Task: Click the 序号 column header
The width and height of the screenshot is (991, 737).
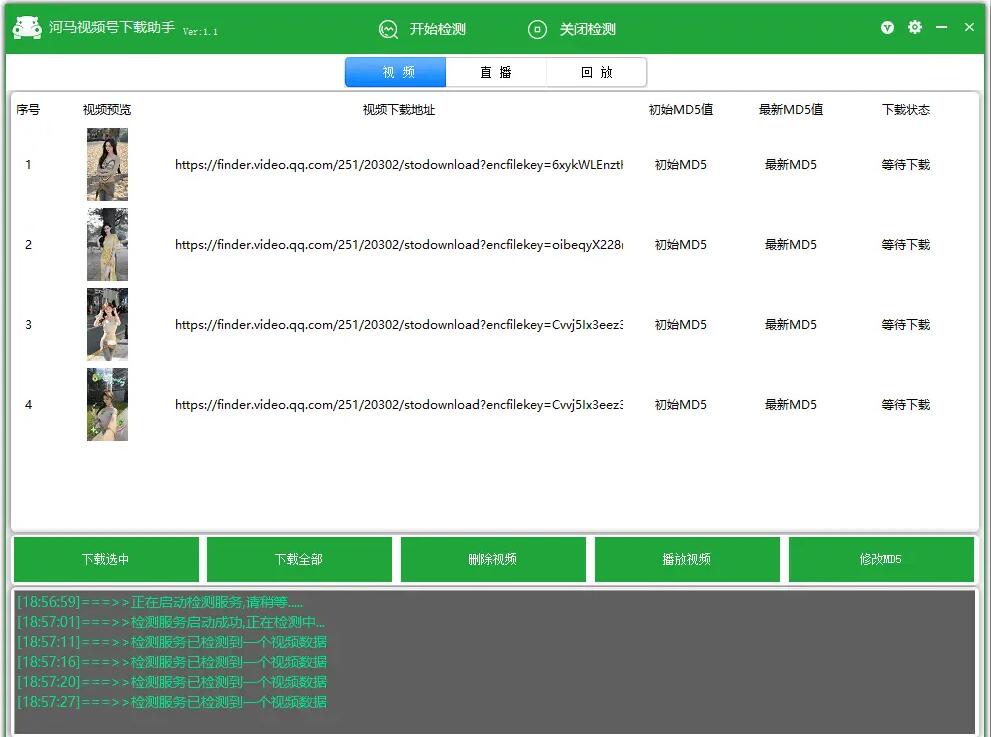Action: (x=28, y=109)
